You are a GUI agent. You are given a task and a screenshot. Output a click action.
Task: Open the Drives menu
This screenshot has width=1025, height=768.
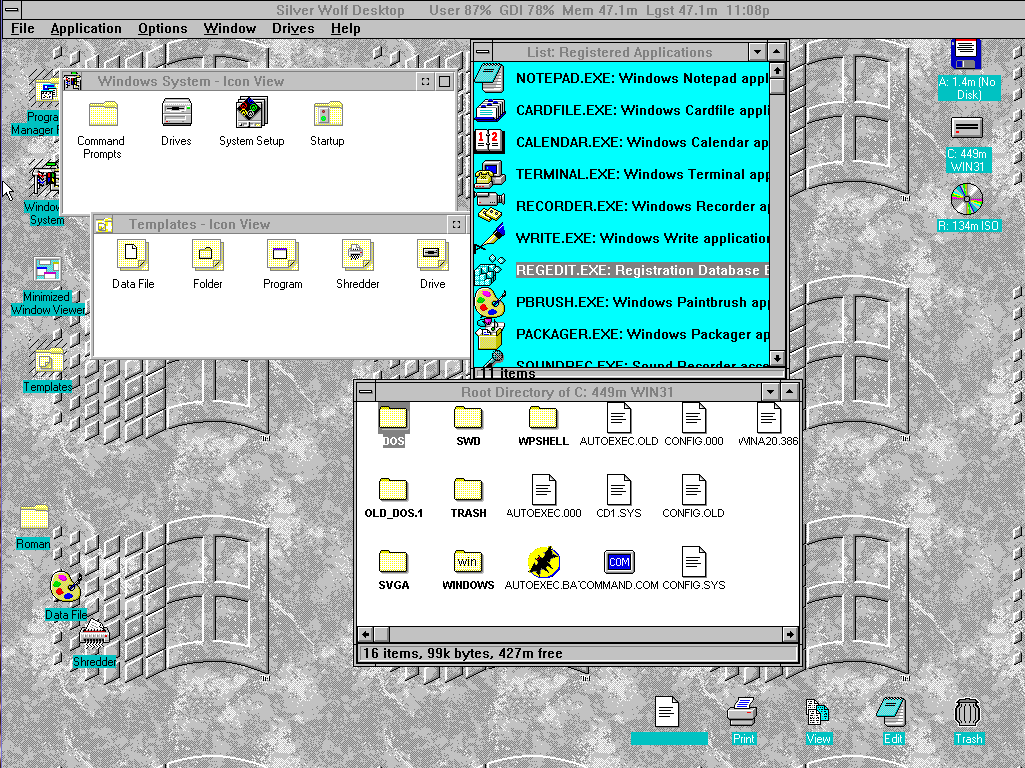point(292,28)
